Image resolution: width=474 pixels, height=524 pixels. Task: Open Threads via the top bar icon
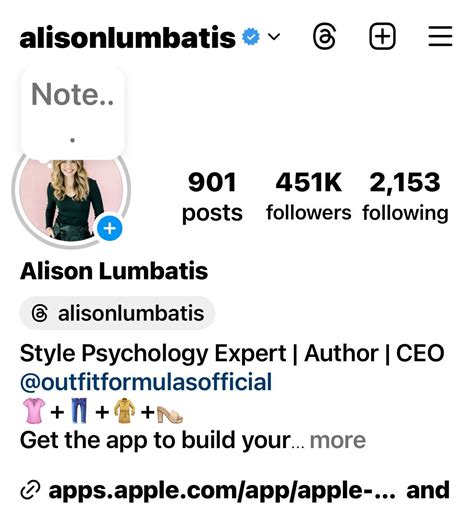click(324, 37)
